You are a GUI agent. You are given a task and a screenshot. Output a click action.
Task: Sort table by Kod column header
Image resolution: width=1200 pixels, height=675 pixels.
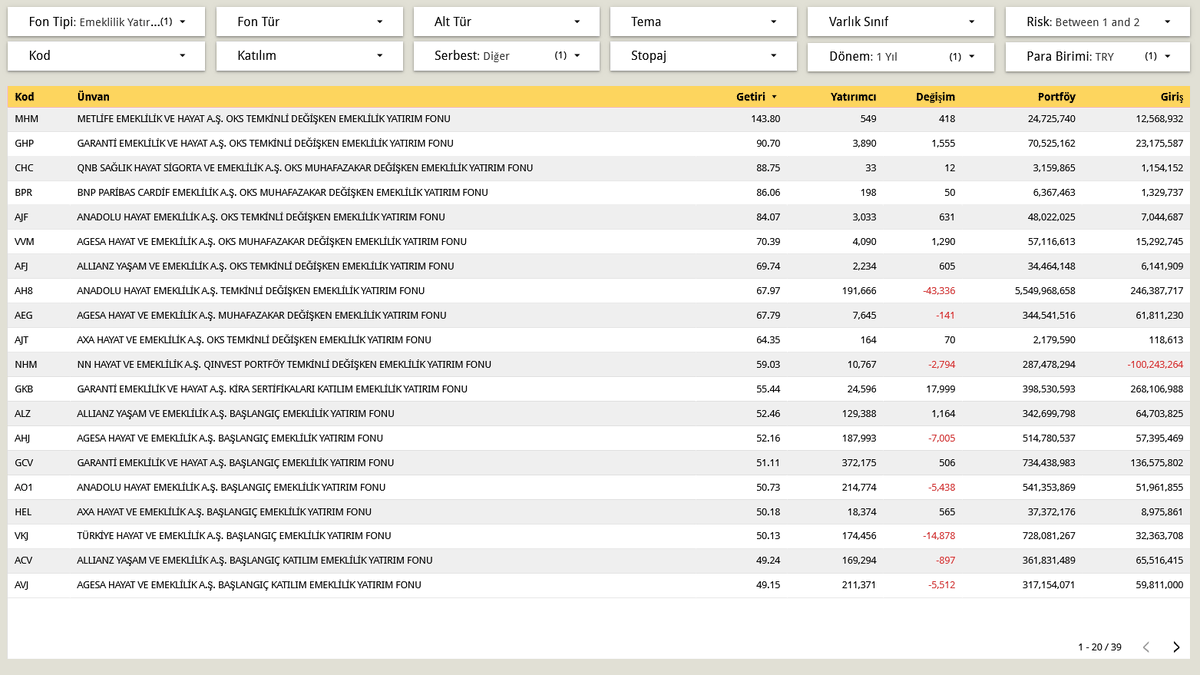pos(25,97)
